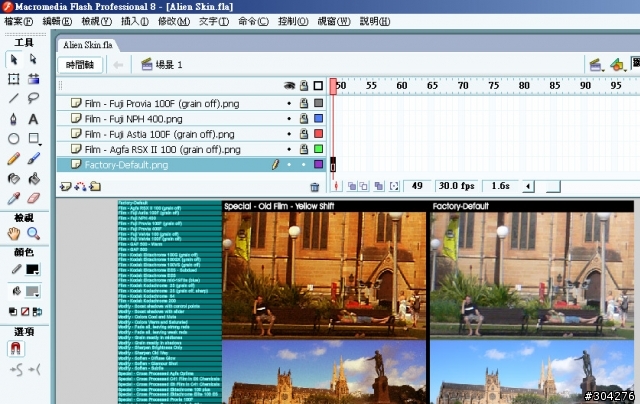Open the 檢視(V) menu
Image resolution: width=640 pixels, height=404 pixels.
(96, 21)
